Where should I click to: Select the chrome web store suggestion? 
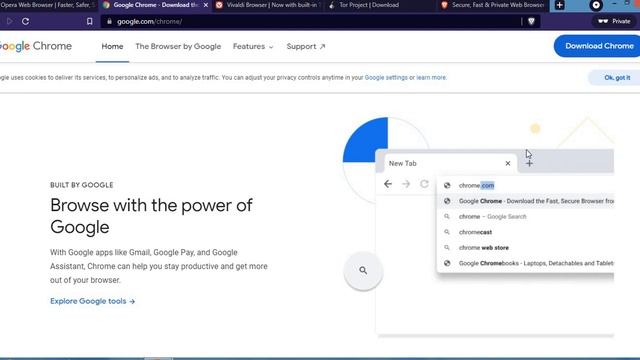coord(526,248)
